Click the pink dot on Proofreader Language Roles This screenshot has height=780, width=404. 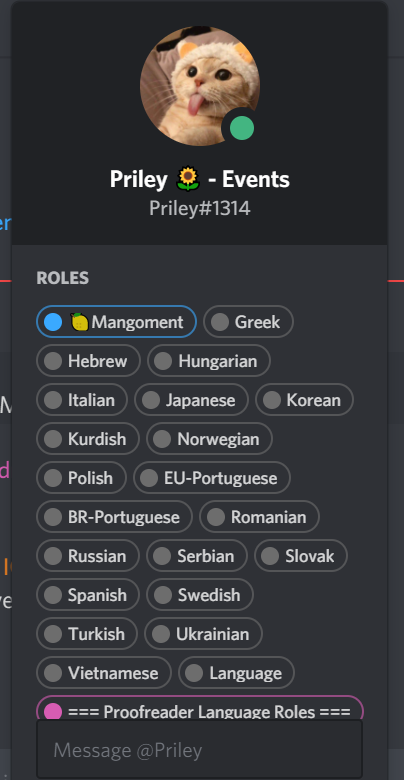[x=53, y=712]
